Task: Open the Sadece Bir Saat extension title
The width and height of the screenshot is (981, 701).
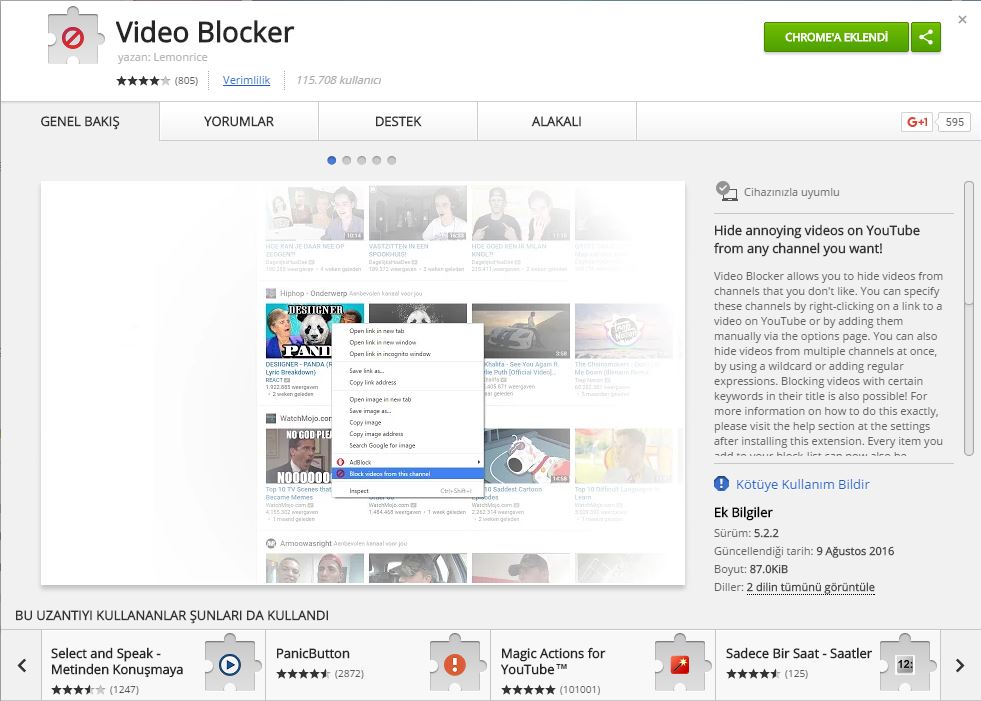Action: 799,653
